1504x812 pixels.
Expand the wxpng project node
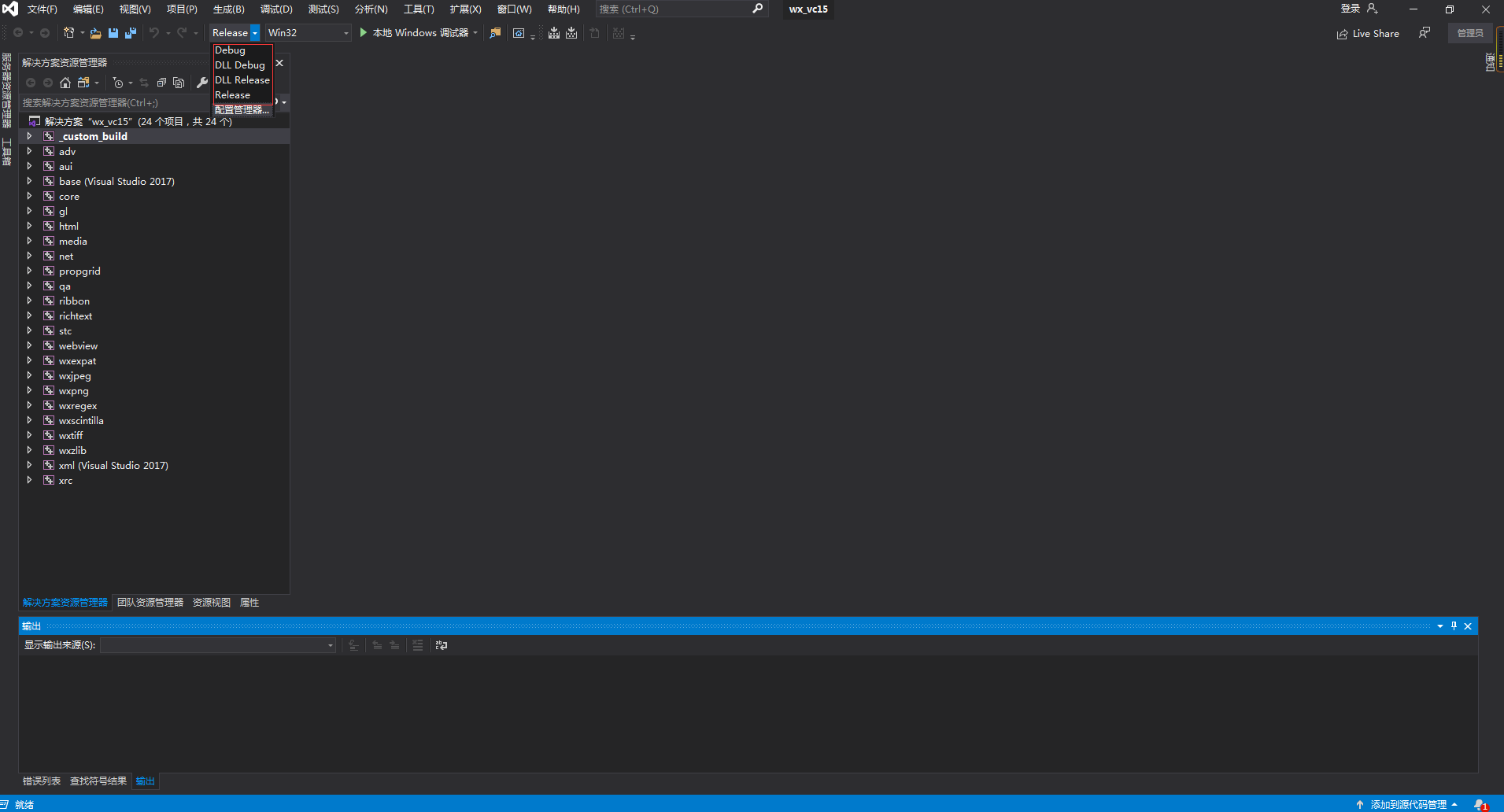click(x=30, y=390)
